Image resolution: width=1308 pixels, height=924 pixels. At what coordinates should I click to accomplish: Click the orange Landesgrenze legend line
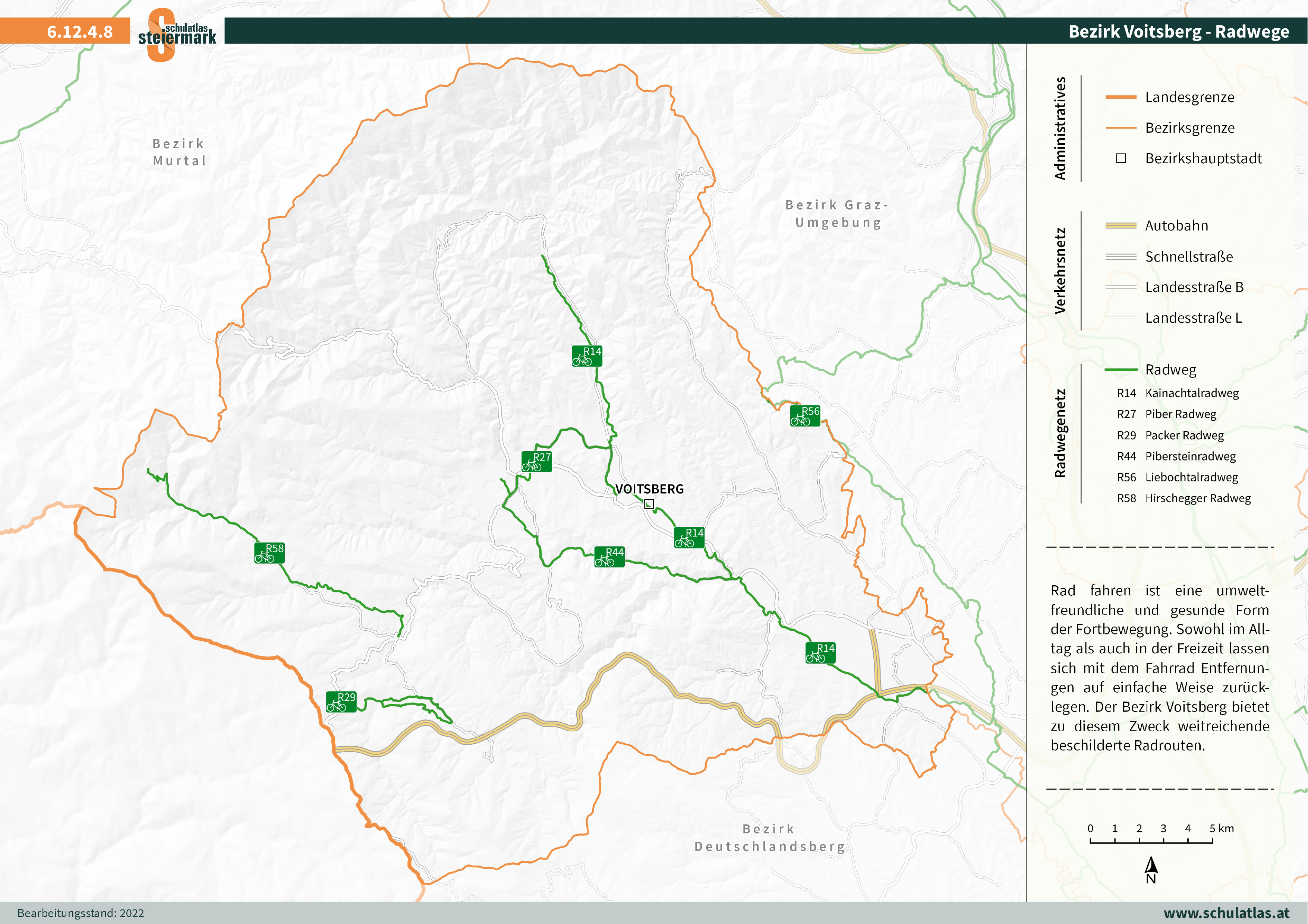(1121, 97)
